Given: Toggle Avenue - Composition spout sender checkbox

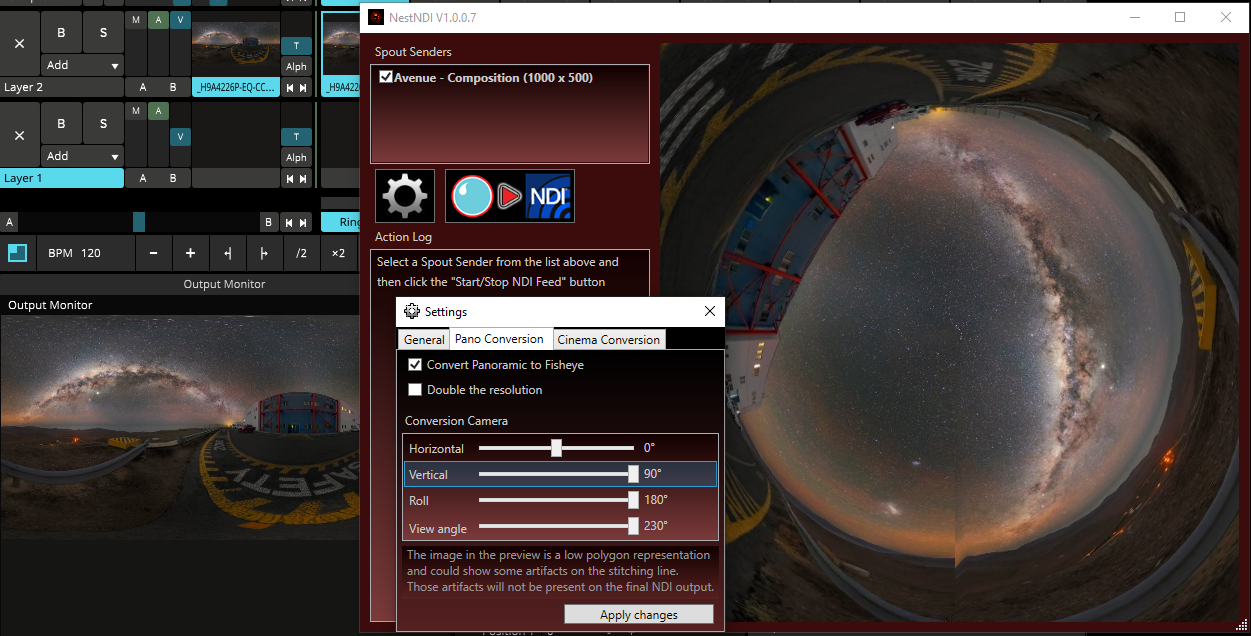Looking at the screenshot, I should point(386,77).
